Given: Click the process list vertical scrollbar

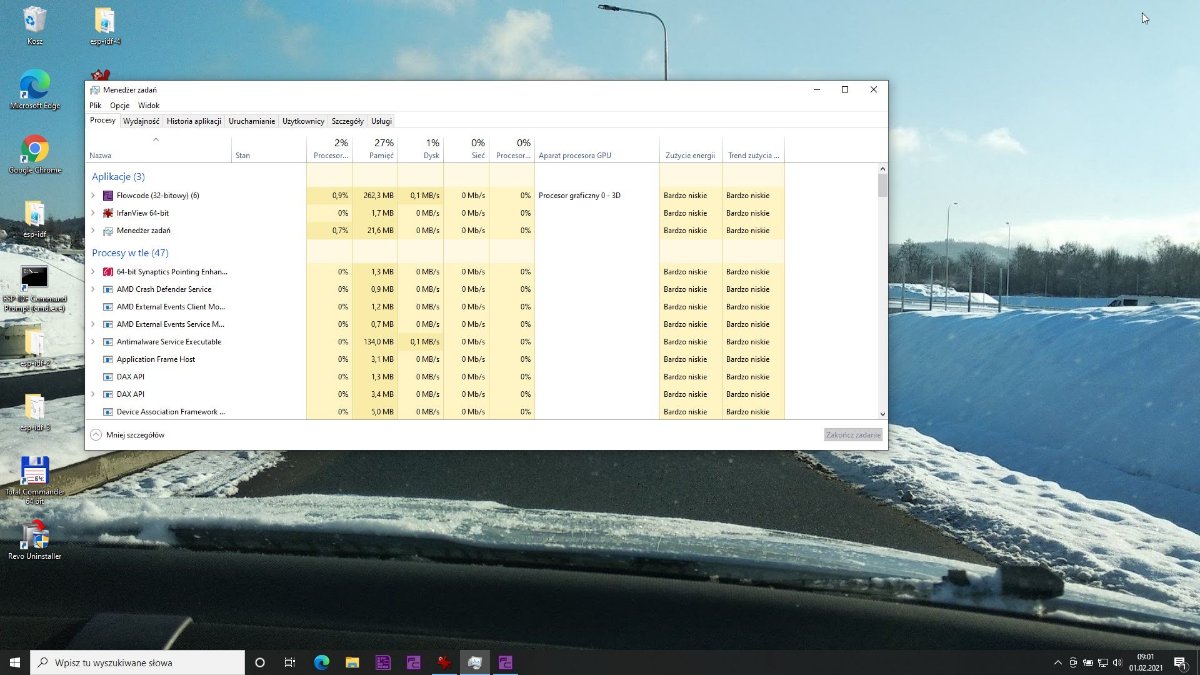Looking at the screenshot, I should 882,290.
